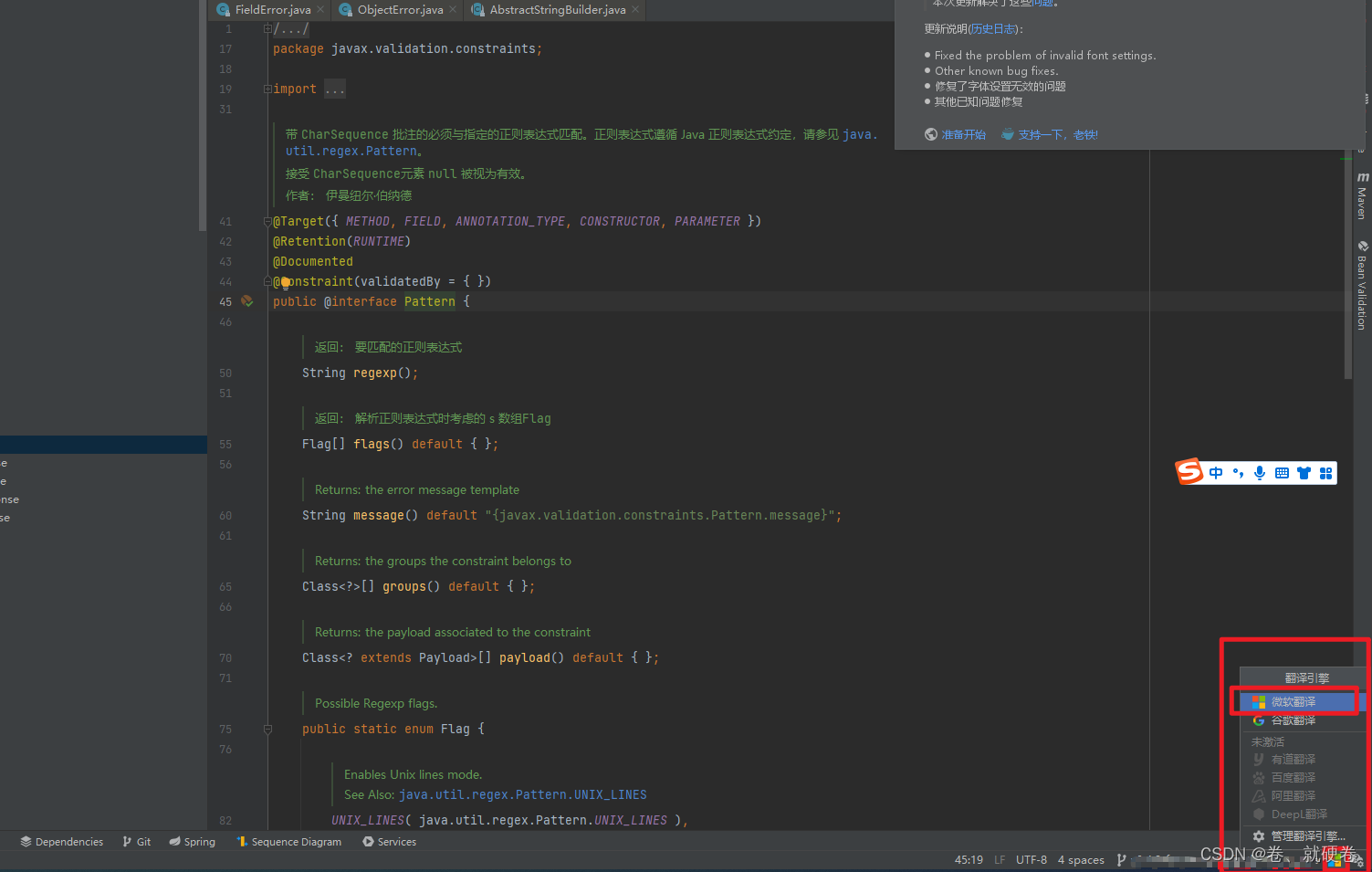Expand the folded import block at line 19
Screen dimensions: 1372x872
267,89
